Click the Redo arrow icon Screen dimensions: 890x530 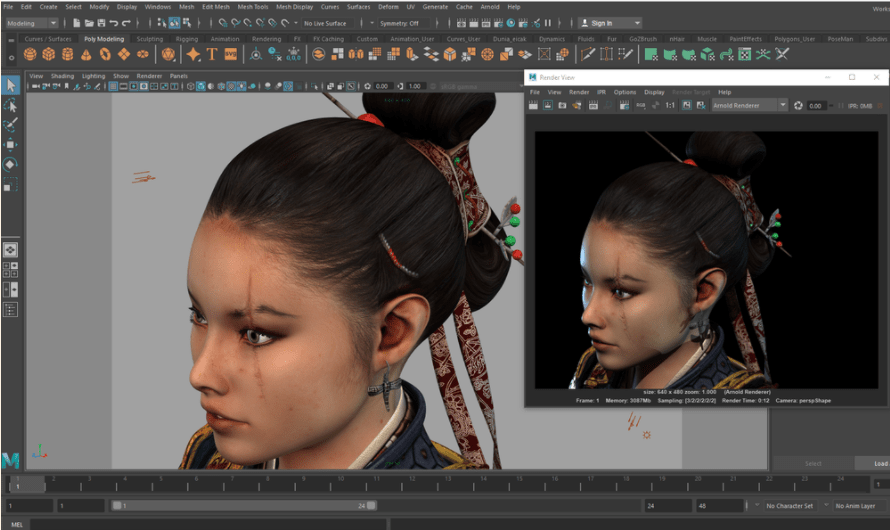pos(126,23)
